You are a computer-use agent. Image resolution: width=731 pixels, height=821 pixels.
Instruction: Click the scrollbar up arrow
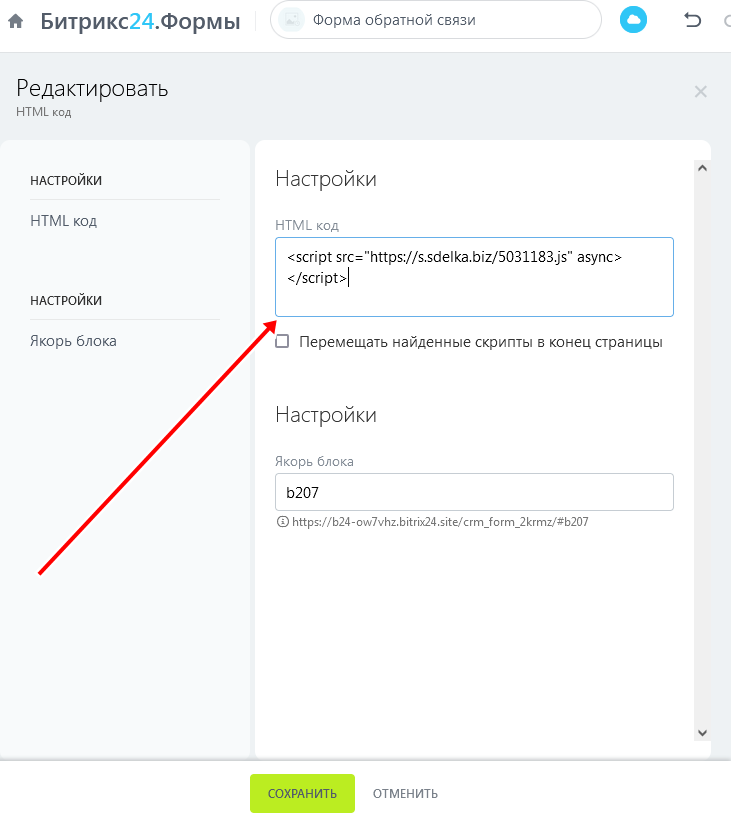pos(702,169)
